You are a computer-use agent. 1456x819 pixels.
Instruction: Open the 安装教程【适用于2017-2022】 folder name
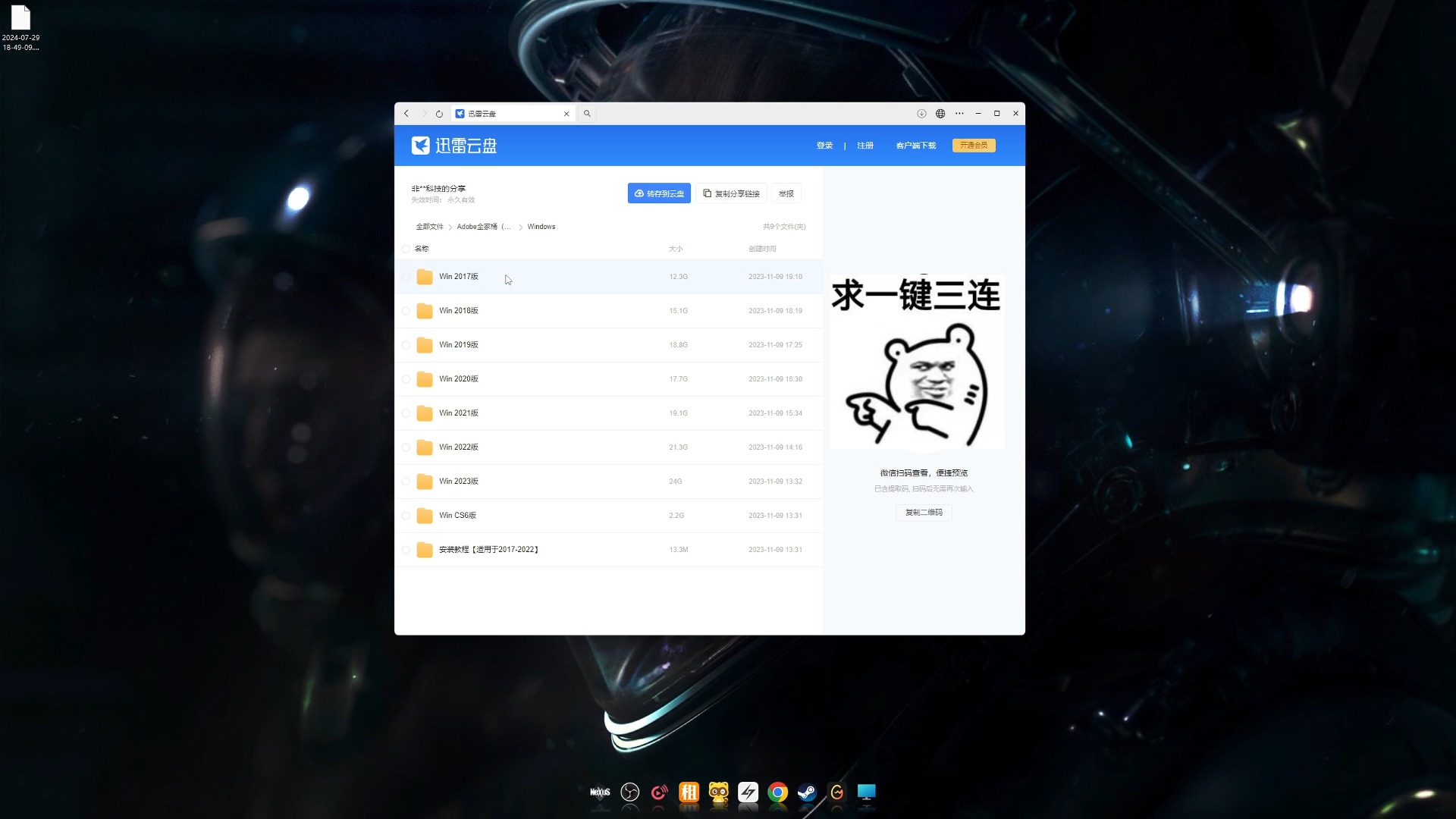tap(489, 550)
